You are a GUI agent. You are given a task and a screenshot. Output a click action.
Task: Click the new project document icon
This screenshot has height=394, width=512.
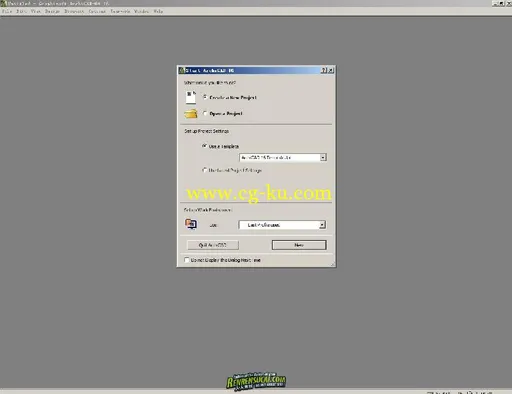point(191,98)
